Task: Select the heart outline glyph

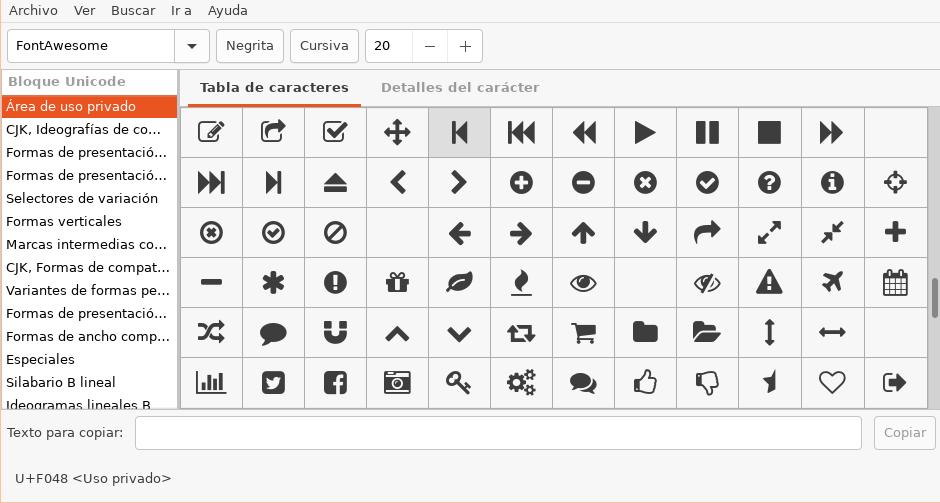Action: click(831, 382)
